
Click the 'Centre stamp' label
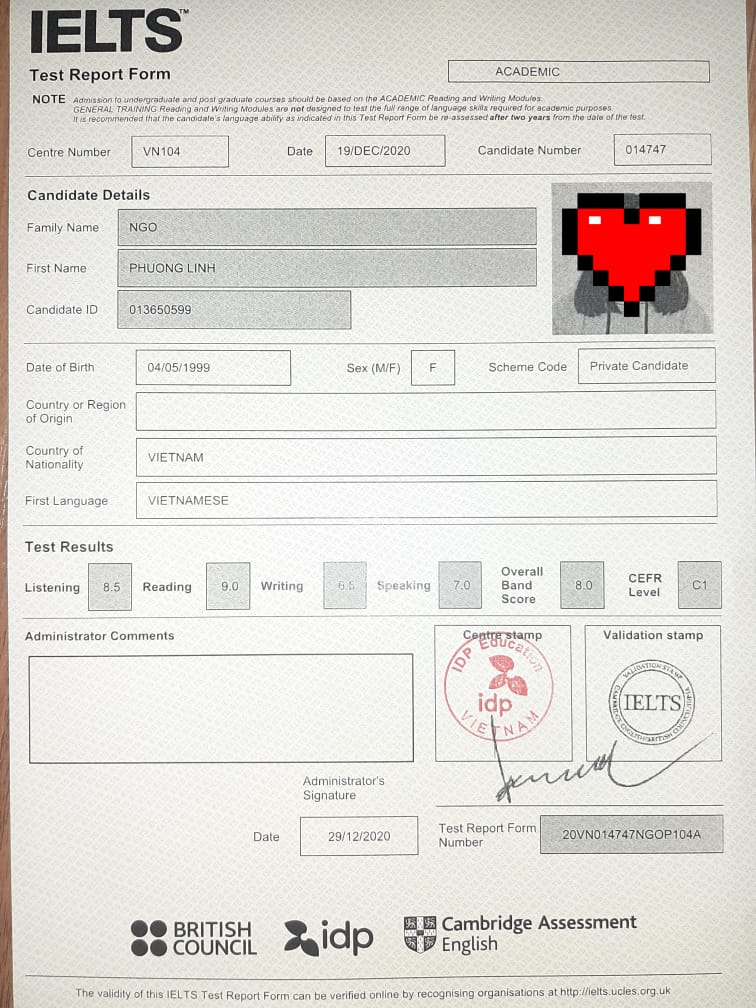[x=503, y=635]
